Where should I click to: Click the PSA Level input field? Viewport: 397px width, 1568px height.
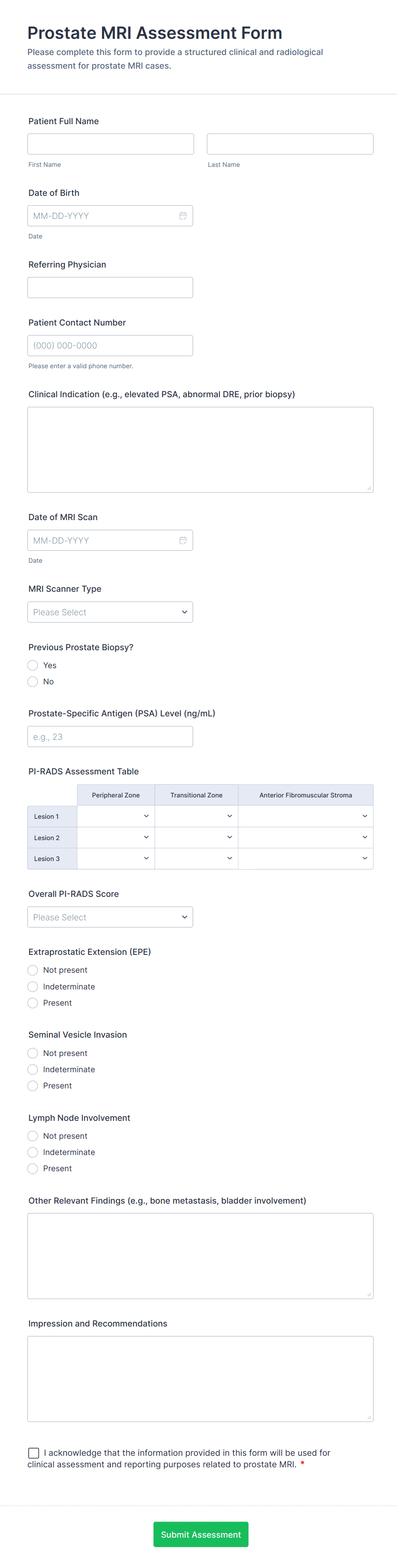pyautogui.click(x=110, y=737)
